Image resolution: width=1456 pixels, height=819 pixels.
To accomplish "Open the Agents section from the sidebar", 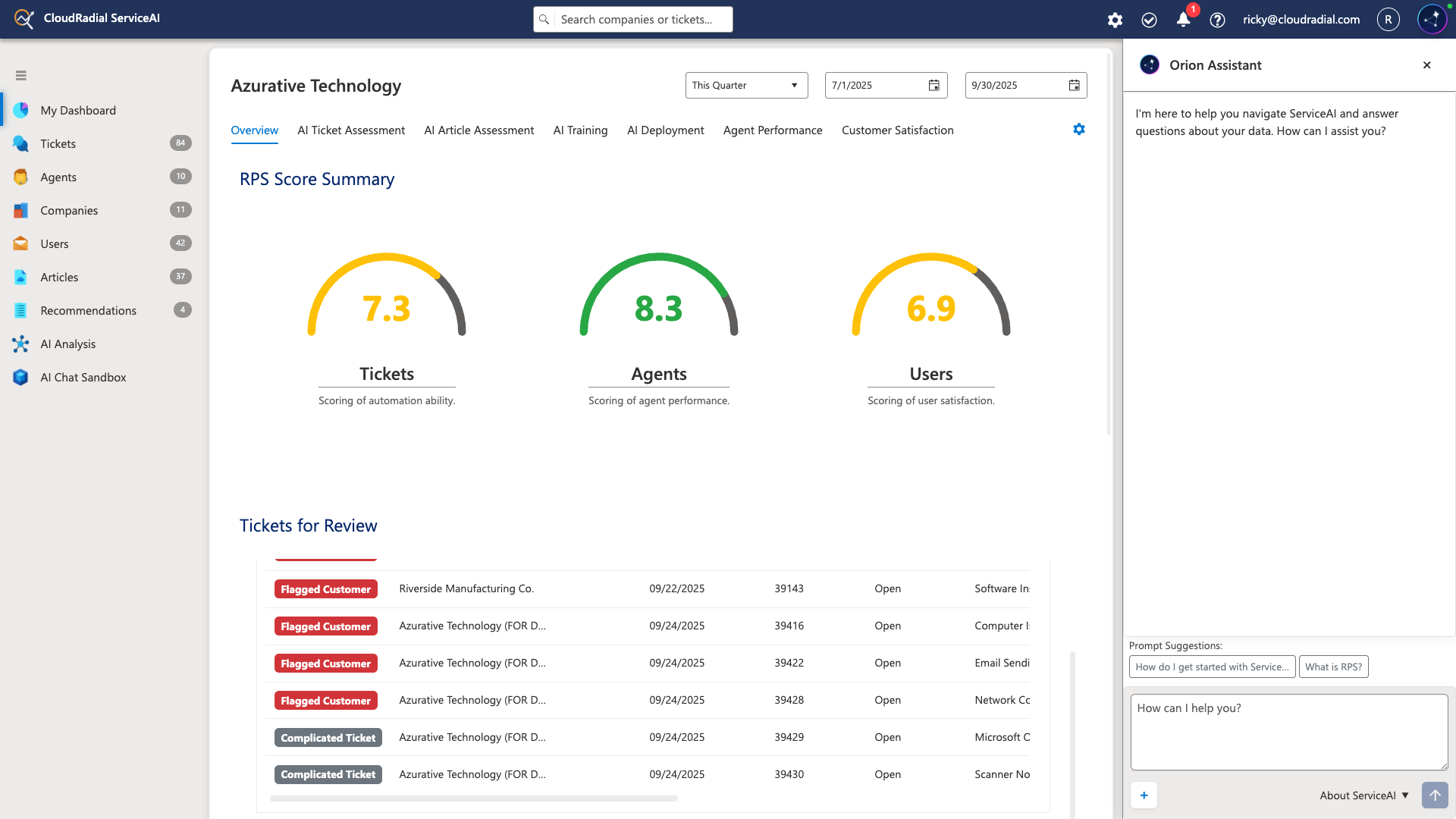I will [x=59, y=177].
